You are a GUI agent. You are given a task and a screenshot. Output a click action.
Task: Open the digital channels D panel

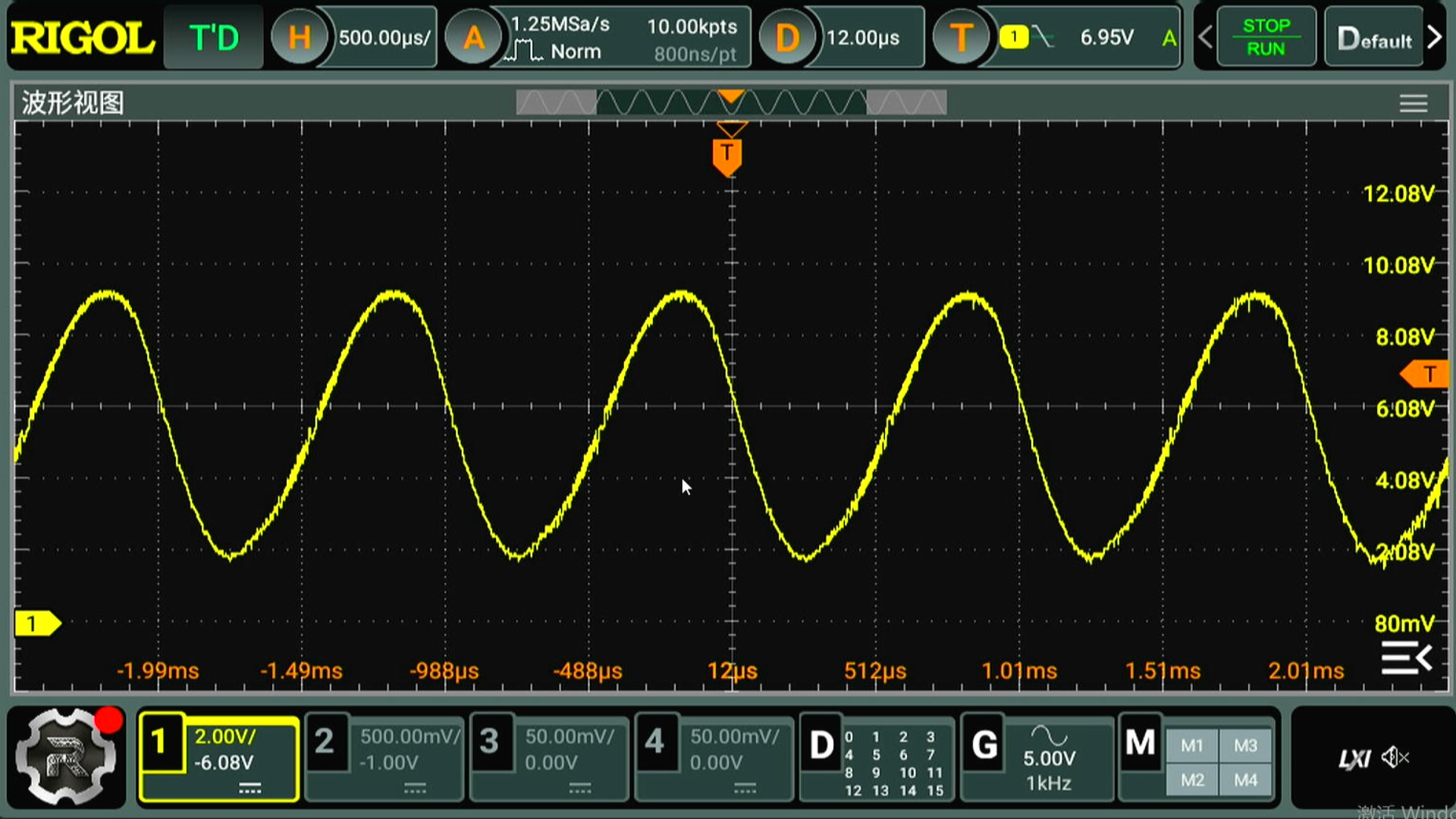click(x=821, y=745)
